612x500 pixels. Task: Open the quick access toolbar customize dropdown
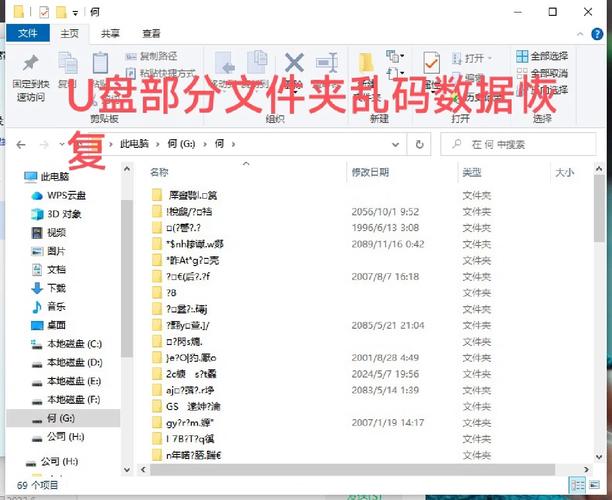click(x=75, y=13)
